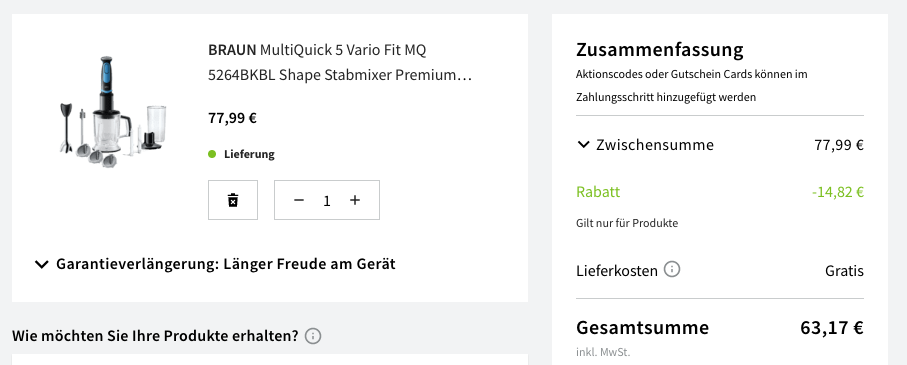Click the 'Gratis' delivery cost text
Image resolution: width=907 pixels, height=365 pixels.
845,271
